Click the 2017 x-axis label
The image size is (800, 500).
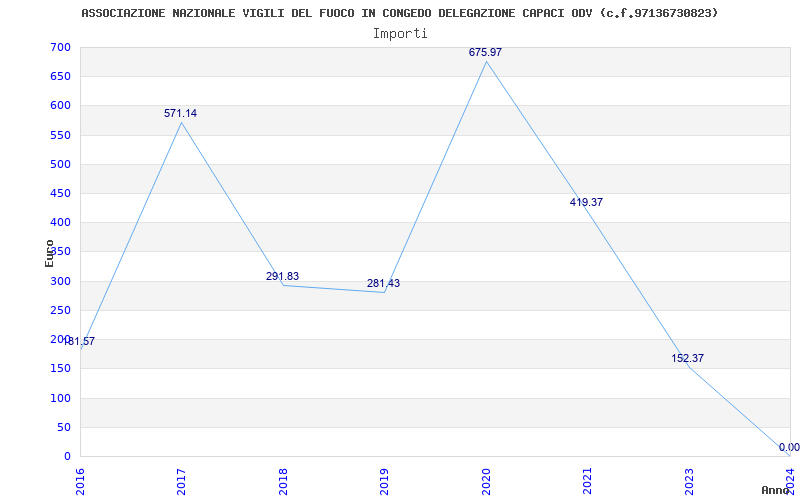tap(181, 481)
